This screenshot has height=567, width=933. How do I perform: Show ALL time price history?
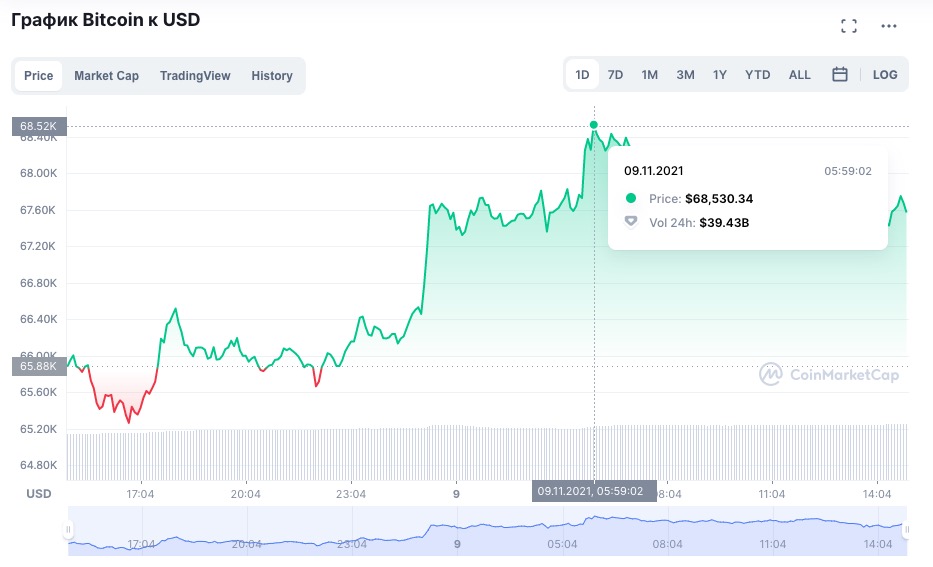800,75
